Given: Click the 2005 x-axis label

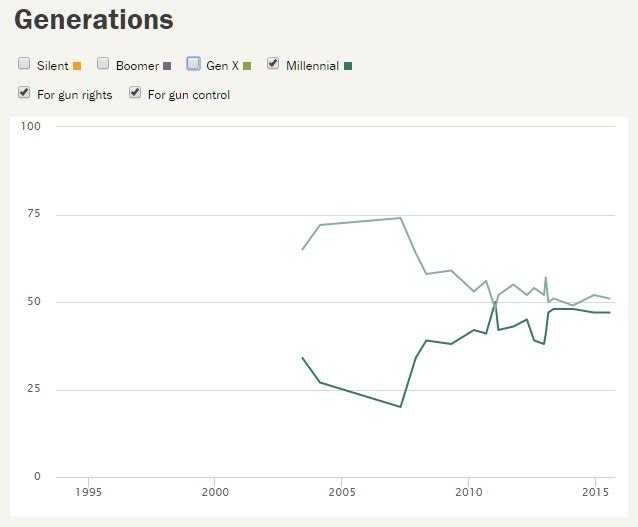Looking at the screenshot, I should [342, 492].
